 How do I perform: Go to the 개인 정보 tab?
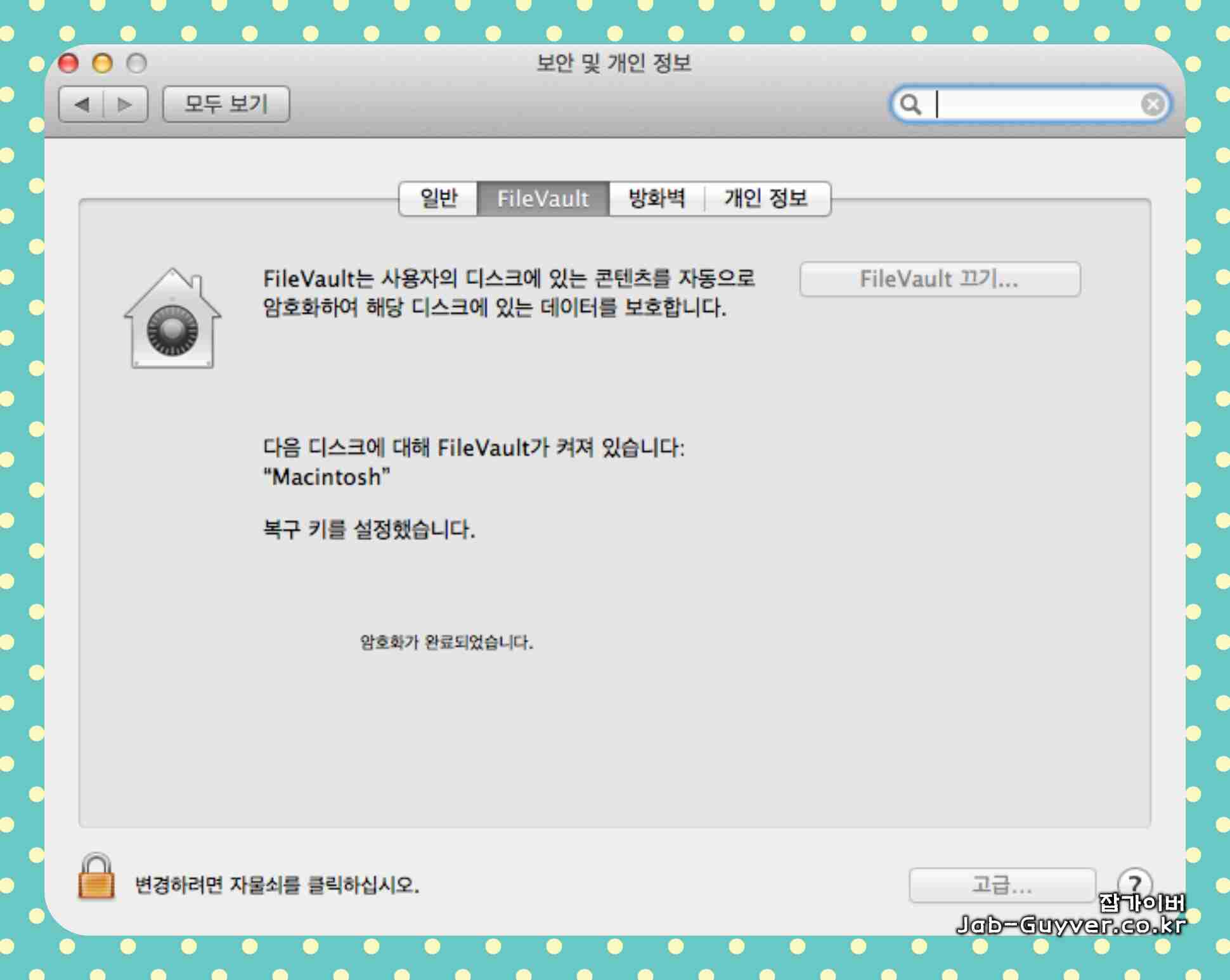[x=766, y=198]
